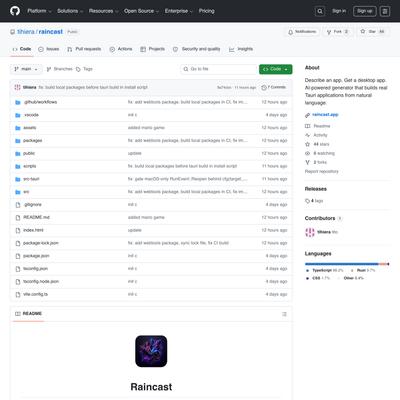Click the .vscode folder icon
The image size is (400, 400).
(x=18, y=115)
